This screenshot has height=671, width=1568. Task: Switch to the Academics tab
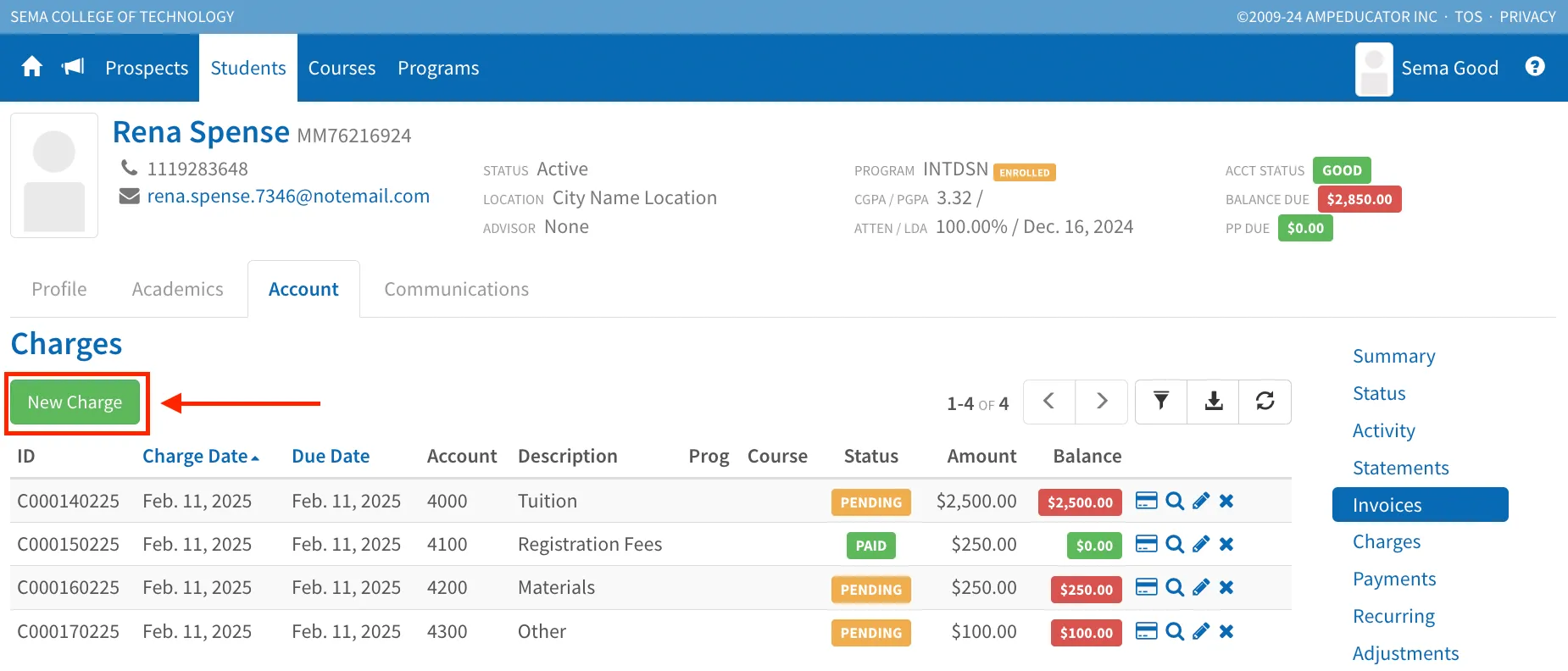pyautogui.click(x=177, y=290)
